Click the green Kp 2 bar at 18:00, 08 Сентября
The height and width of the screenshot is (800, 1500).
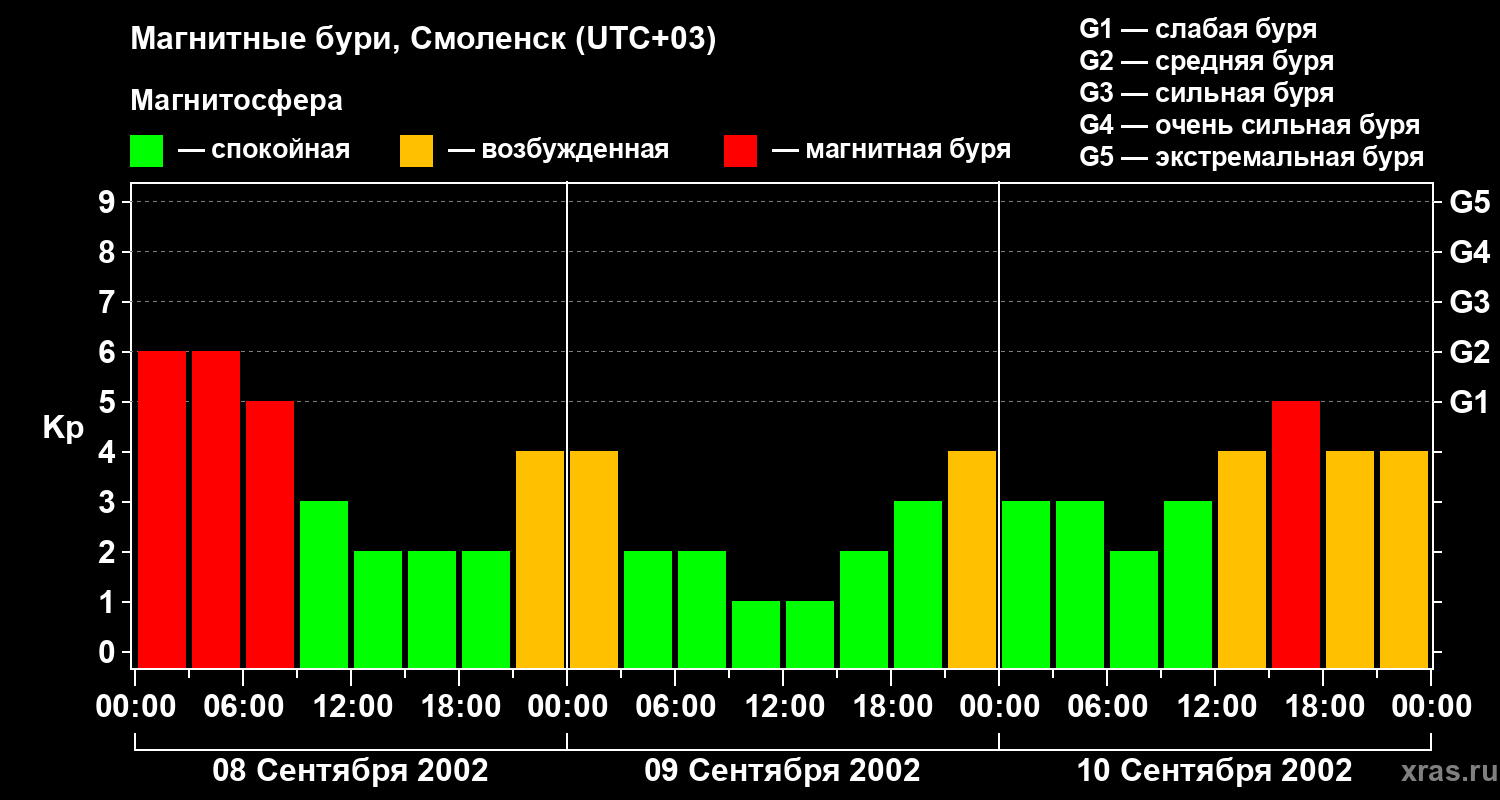click(486, 609)
